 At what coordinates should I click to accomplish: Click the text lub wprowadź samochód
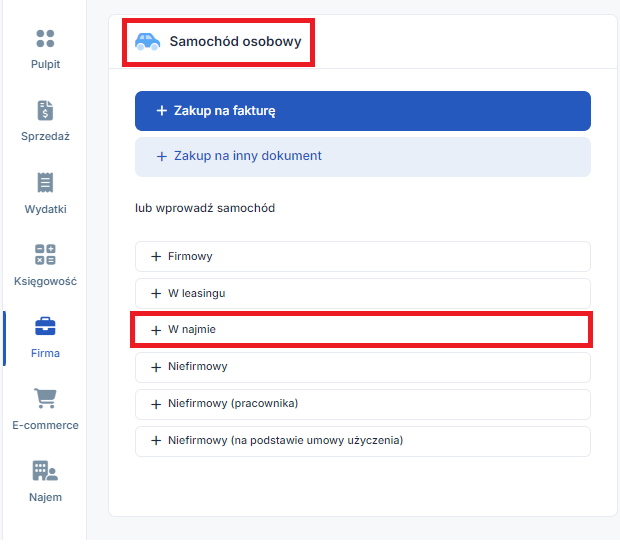[205, 208]
